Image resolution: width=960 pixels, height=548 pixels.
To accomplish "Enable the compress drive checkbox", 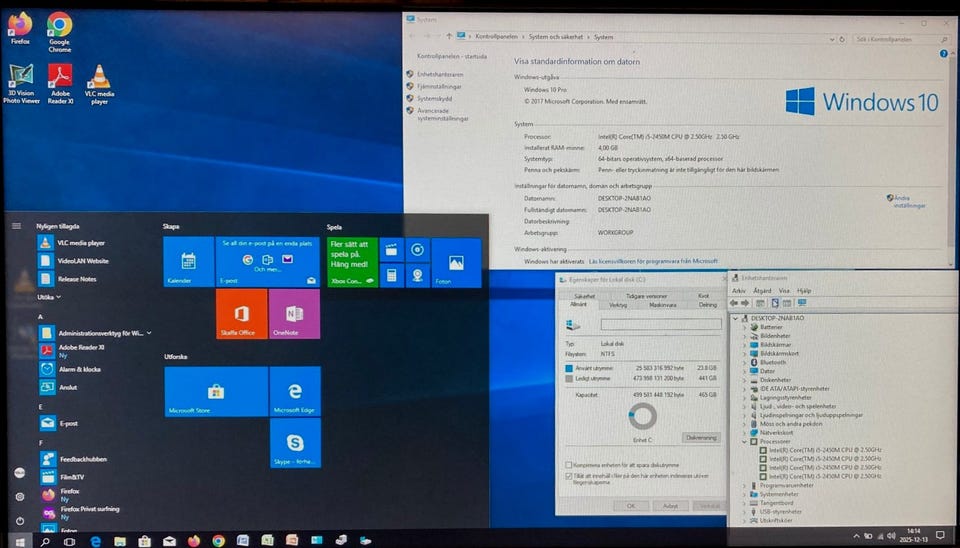I will (569, 465).
